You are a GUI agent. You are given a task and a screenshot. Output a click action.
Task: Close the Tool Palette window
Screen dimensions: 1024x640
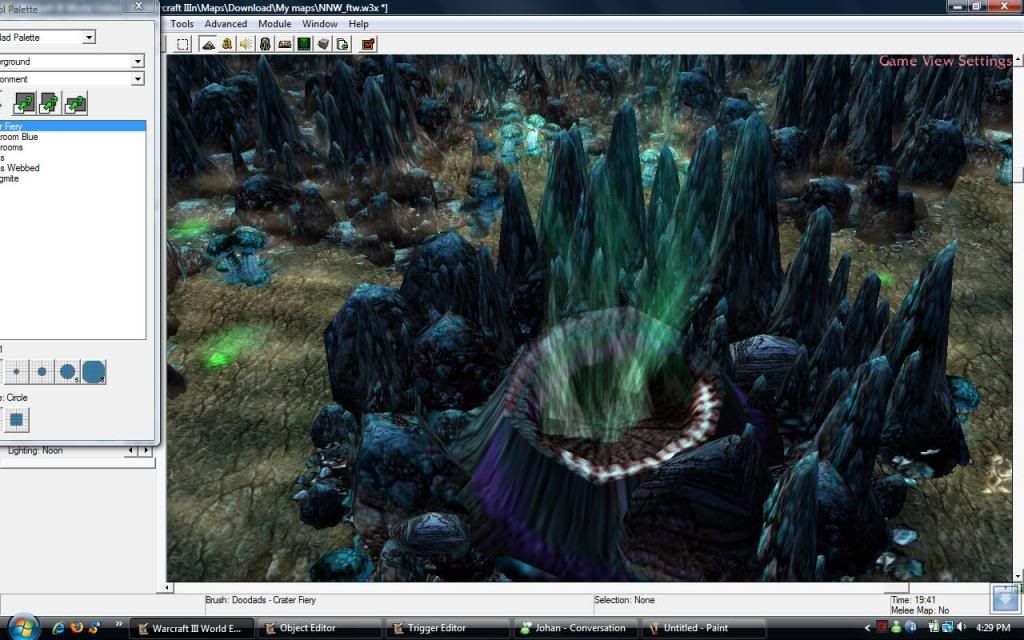(138, 6)
